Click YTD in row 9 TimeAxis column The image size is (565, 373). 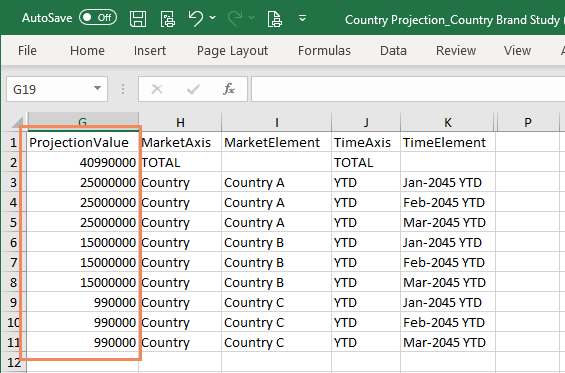[366, 303]
